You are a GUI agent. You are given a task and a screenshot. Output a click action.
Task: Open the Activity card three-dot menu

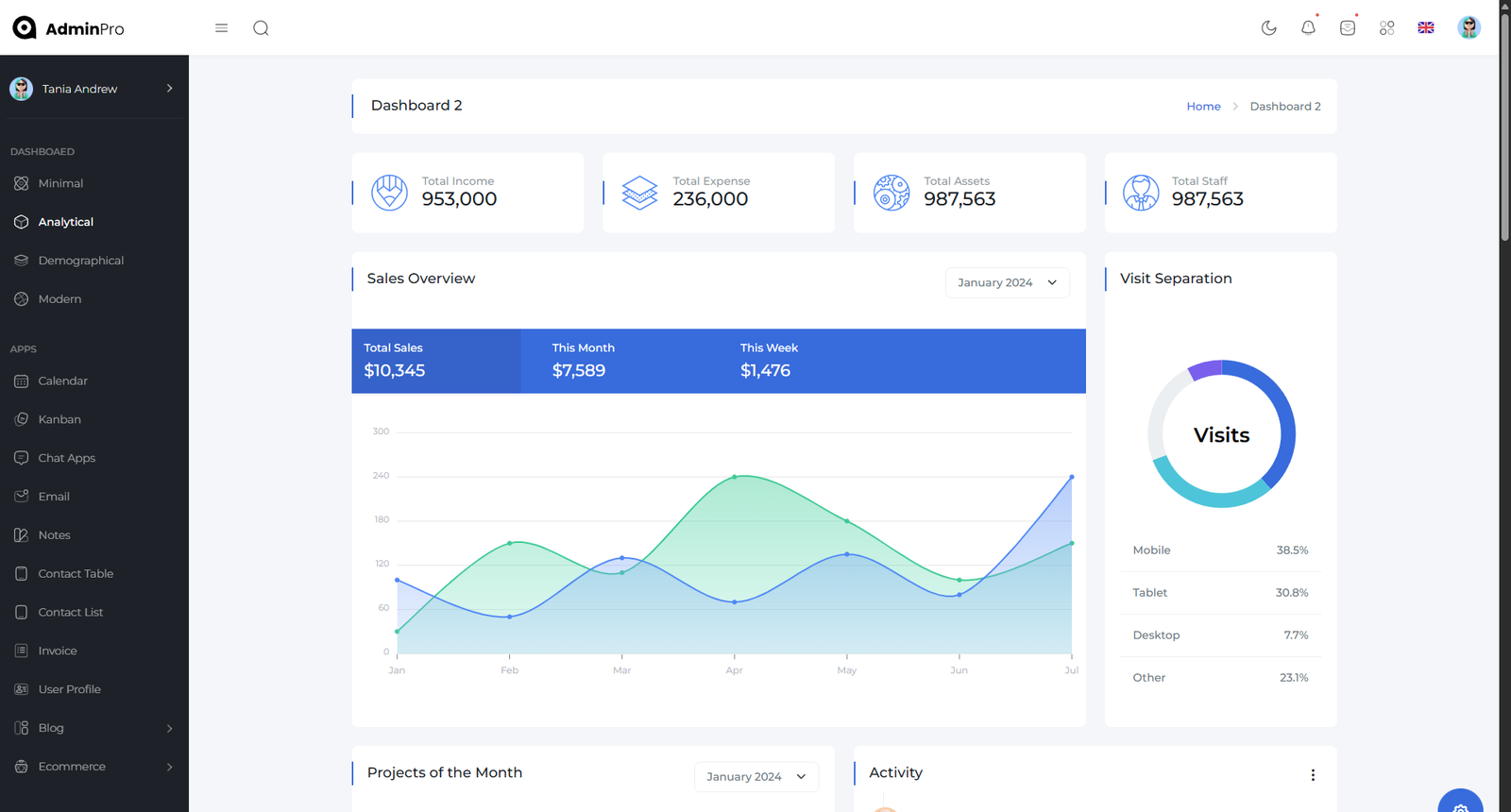click(1313, 775)
